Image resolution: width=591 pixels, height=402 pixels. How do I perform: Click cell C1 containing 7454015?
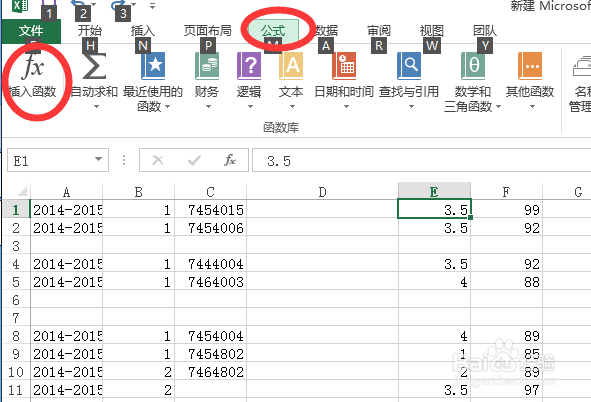point(210,209)
